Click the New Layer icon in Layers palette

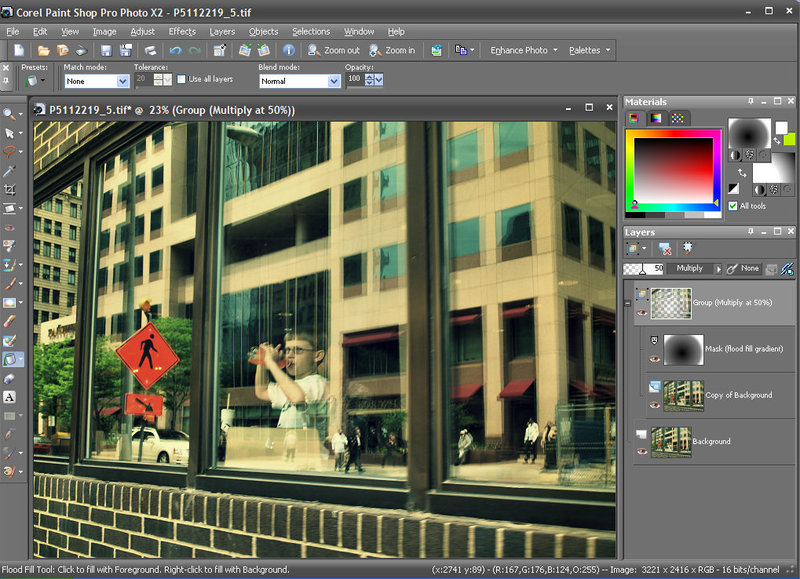click(633, 248)
